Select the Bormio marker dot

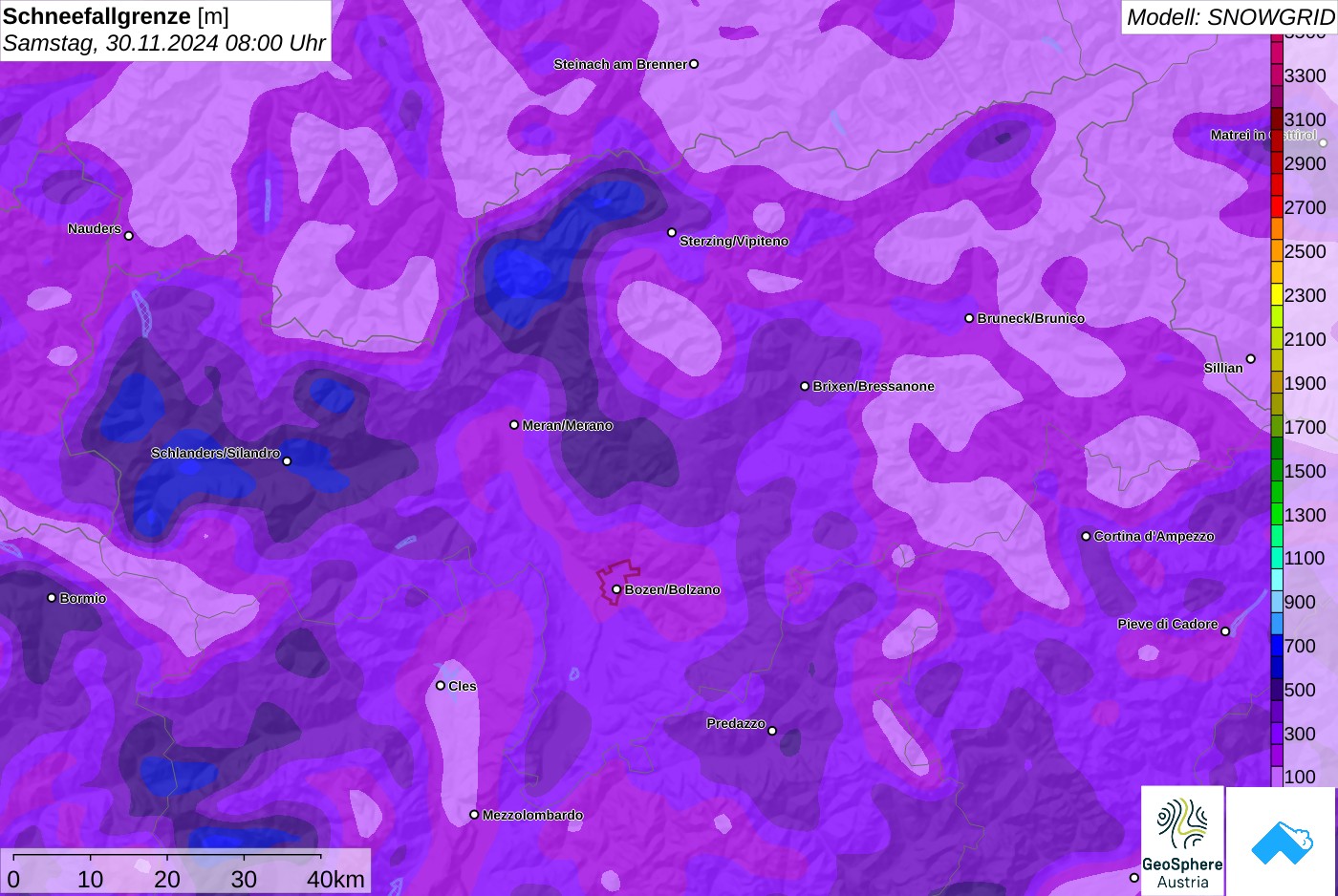click(x=52, y=598)
